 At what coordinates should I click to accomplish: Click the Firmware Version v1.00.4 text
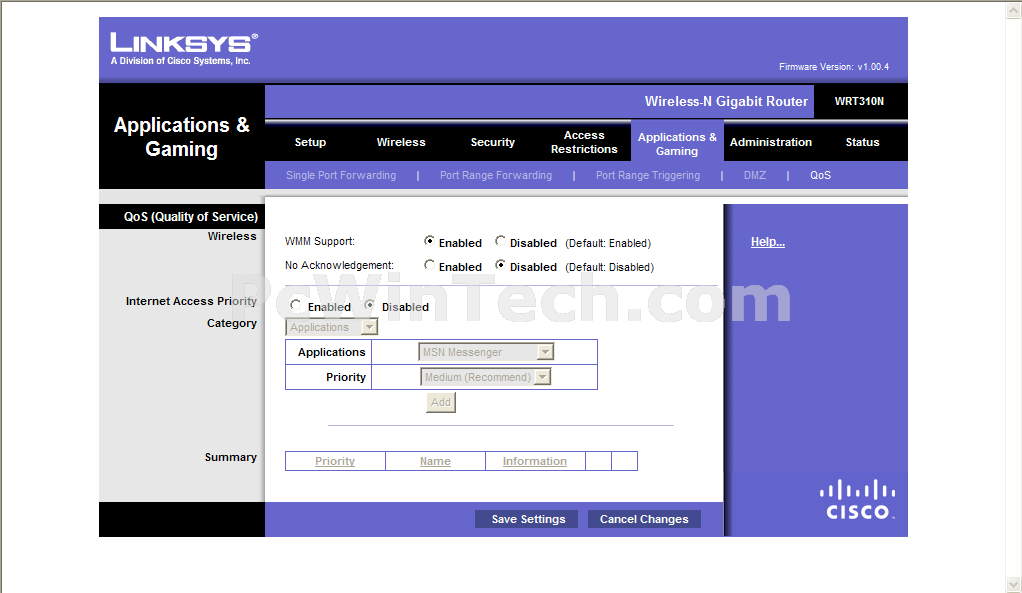834,66
